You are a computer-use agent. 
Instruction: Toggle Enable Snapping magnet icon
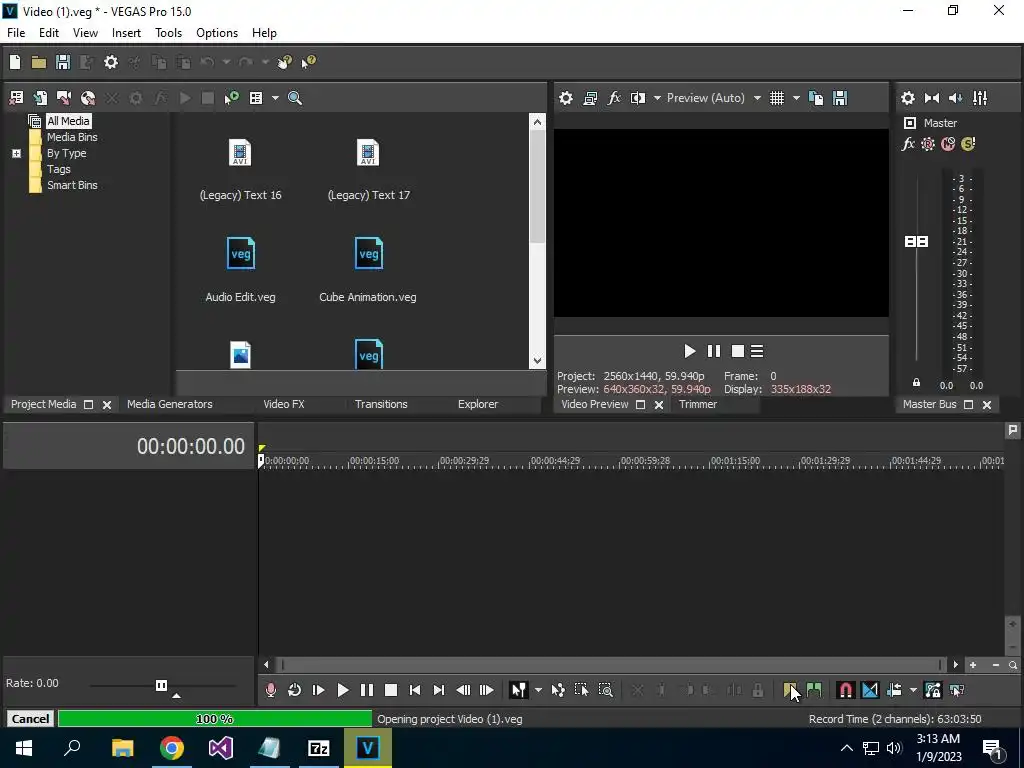click(x=845, y=690)
